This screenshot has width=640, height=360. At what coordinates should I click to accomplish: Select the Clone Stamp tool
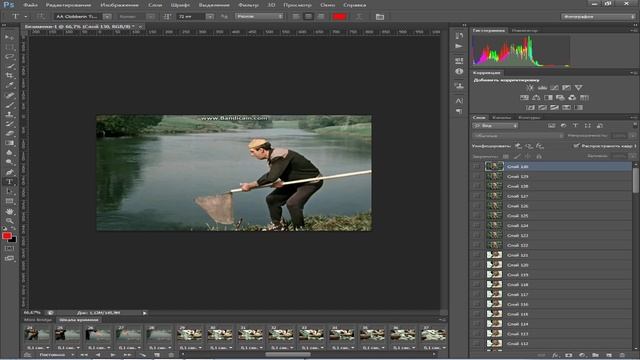pyautogui.click(x=9, y=115)
